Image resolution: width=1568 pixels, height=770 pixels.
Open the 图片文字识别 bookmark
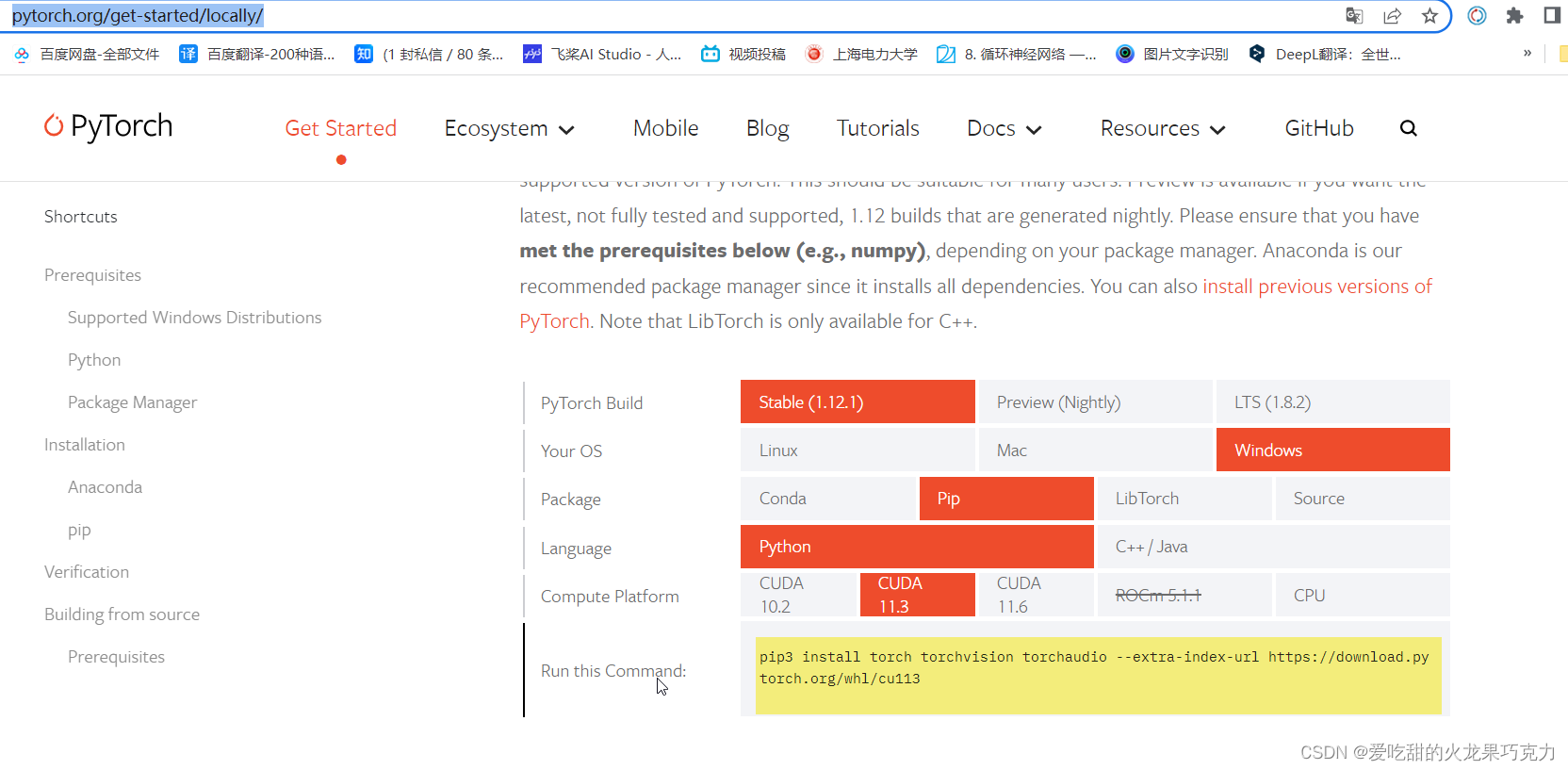coord(1172,54)
